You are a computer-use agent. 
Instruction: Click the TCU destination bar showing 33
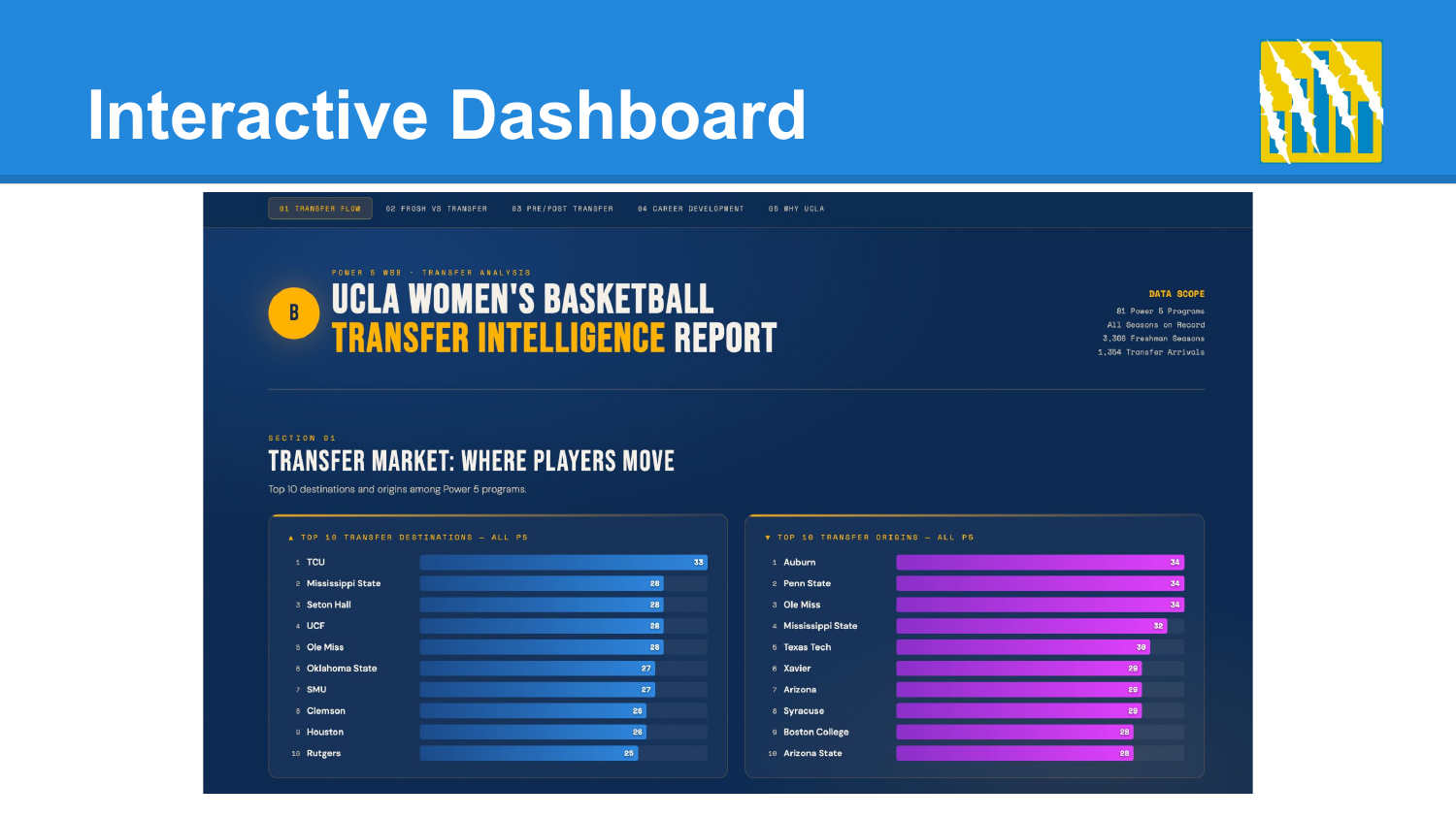564,562
